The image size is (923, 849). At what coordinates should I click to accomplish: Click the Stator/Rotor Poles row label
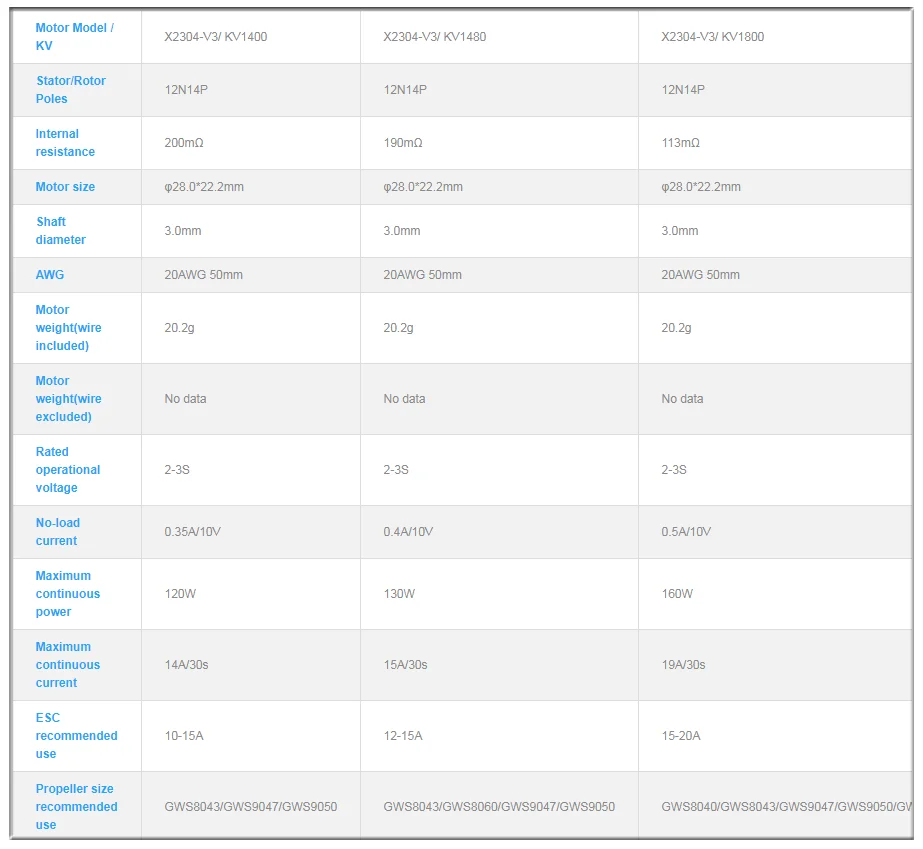(71, 89)
